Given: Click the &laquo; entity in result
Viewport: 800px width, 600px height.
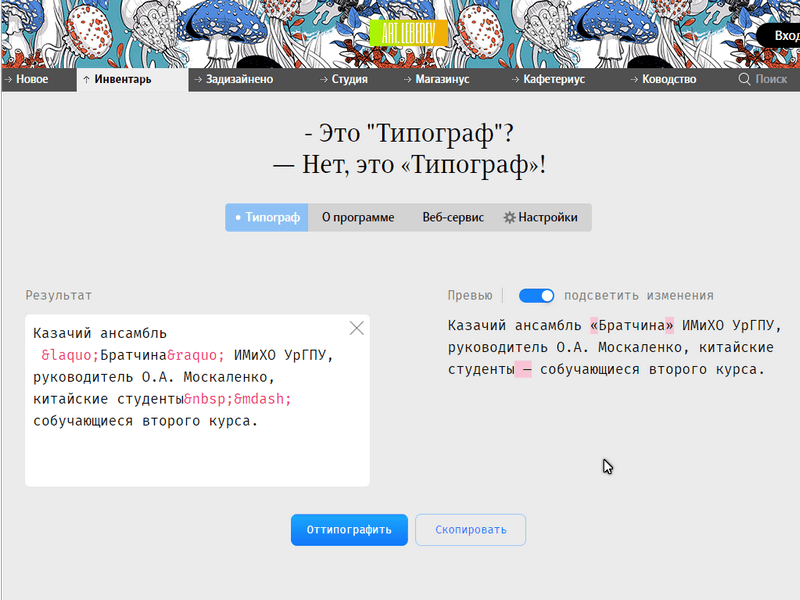Looking at the screenshot, I should click(70, 355).
